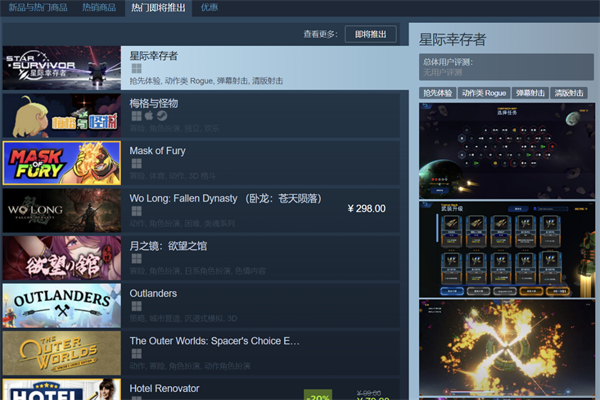
Task: Switch to the 热销商品 tab
Action: pyautogui.click(x=99, y=7)
